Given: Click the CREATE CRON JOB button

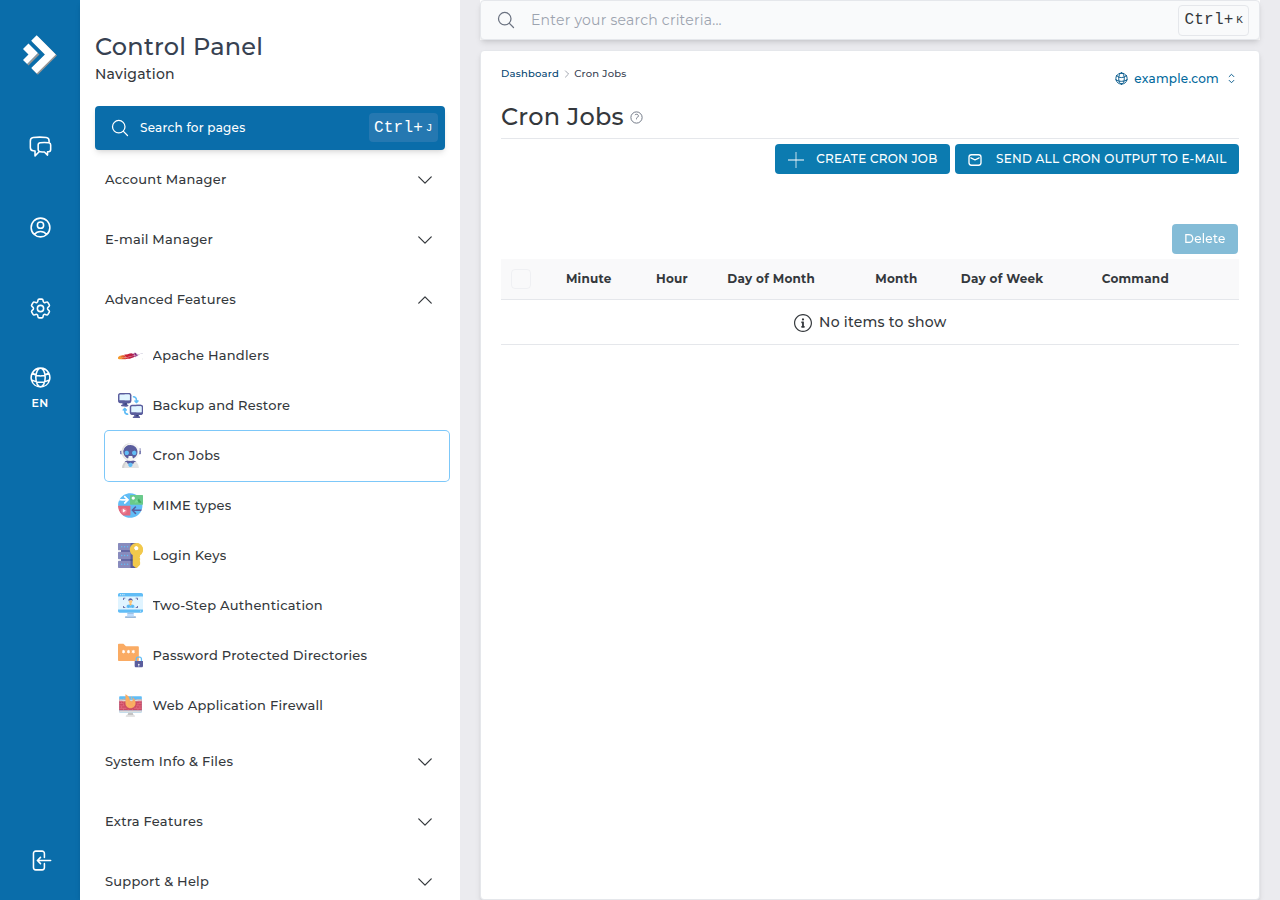Looking at the screenshot, I should click(862, 159).
